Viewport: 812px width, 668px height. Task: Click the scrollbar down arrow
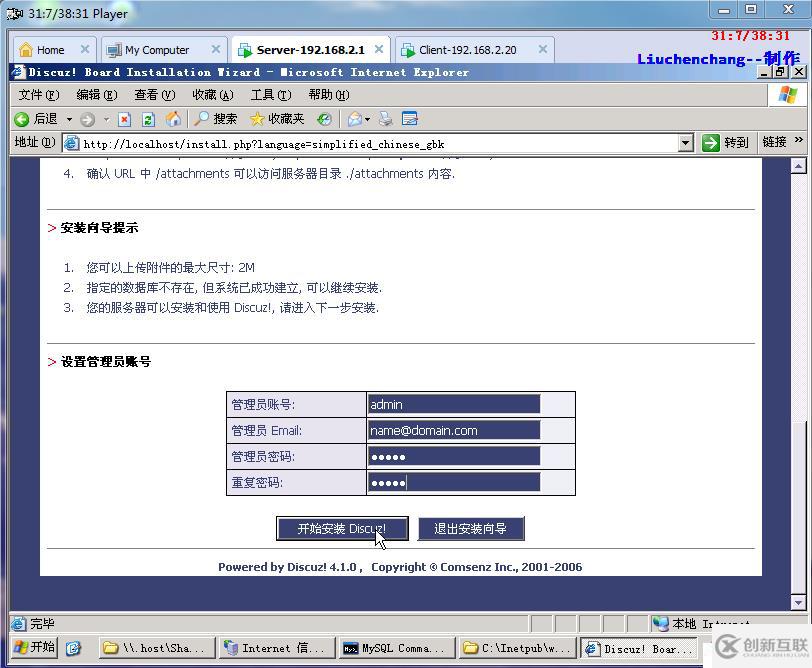(799, 602)
